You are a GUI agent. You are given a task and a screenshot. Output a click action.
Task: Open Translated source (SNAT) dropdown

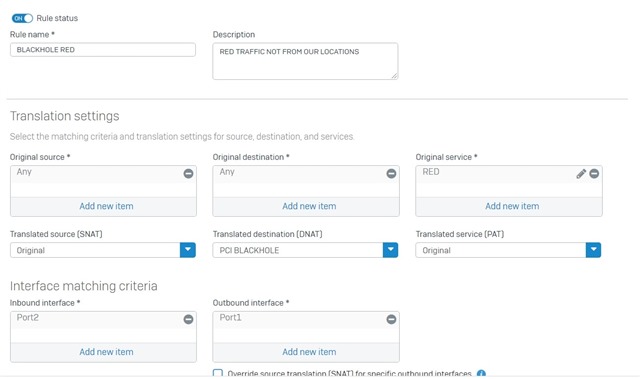click(188, 250)
